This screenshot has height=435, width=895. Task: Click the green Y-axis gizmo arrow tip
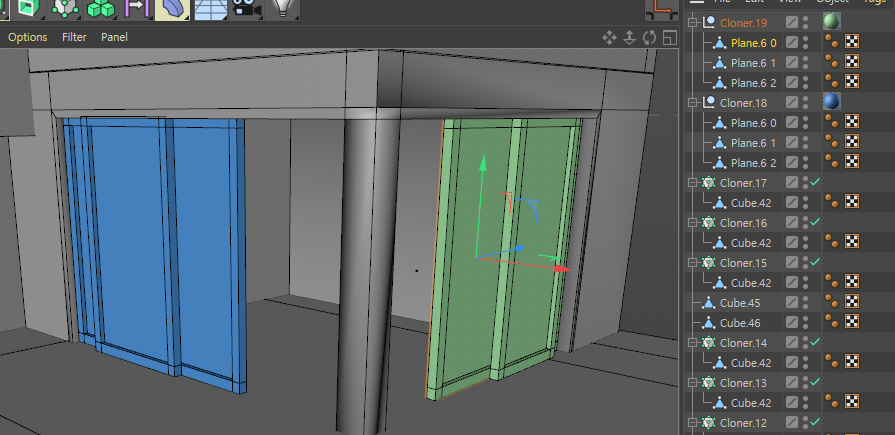coord(483,162)
